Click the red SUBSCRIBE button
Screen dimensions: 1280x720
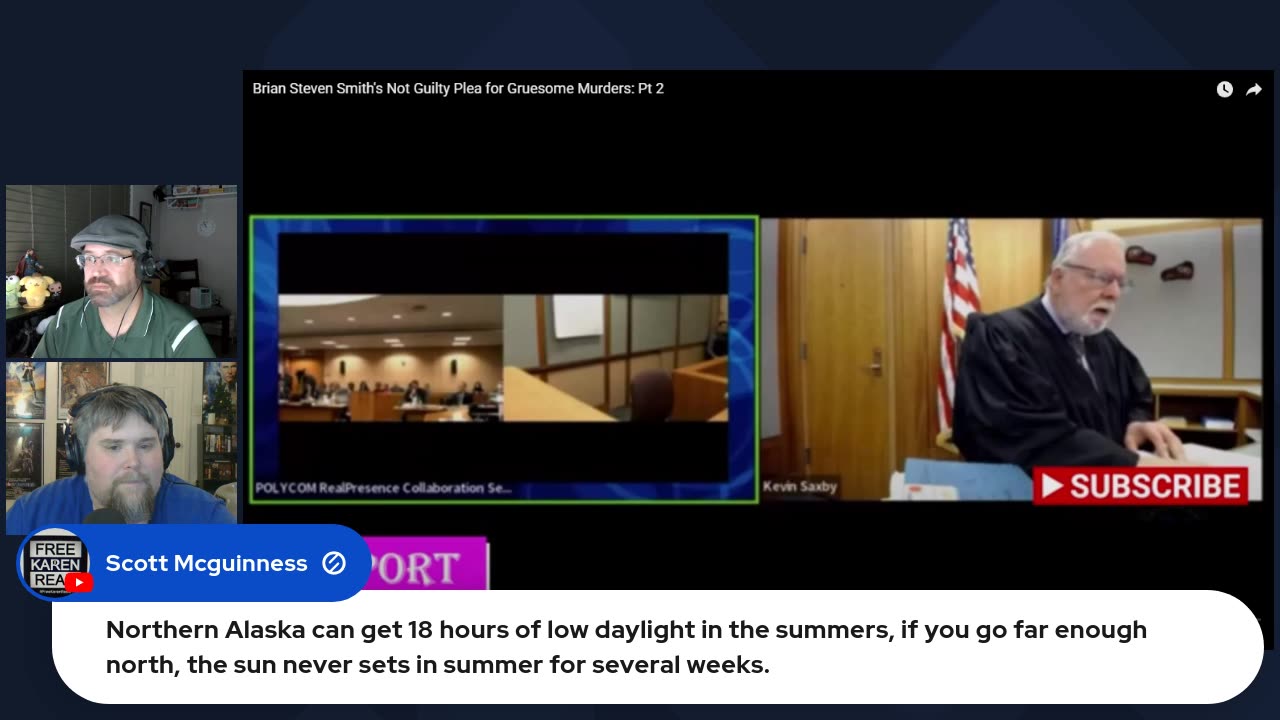[1141, 486]
